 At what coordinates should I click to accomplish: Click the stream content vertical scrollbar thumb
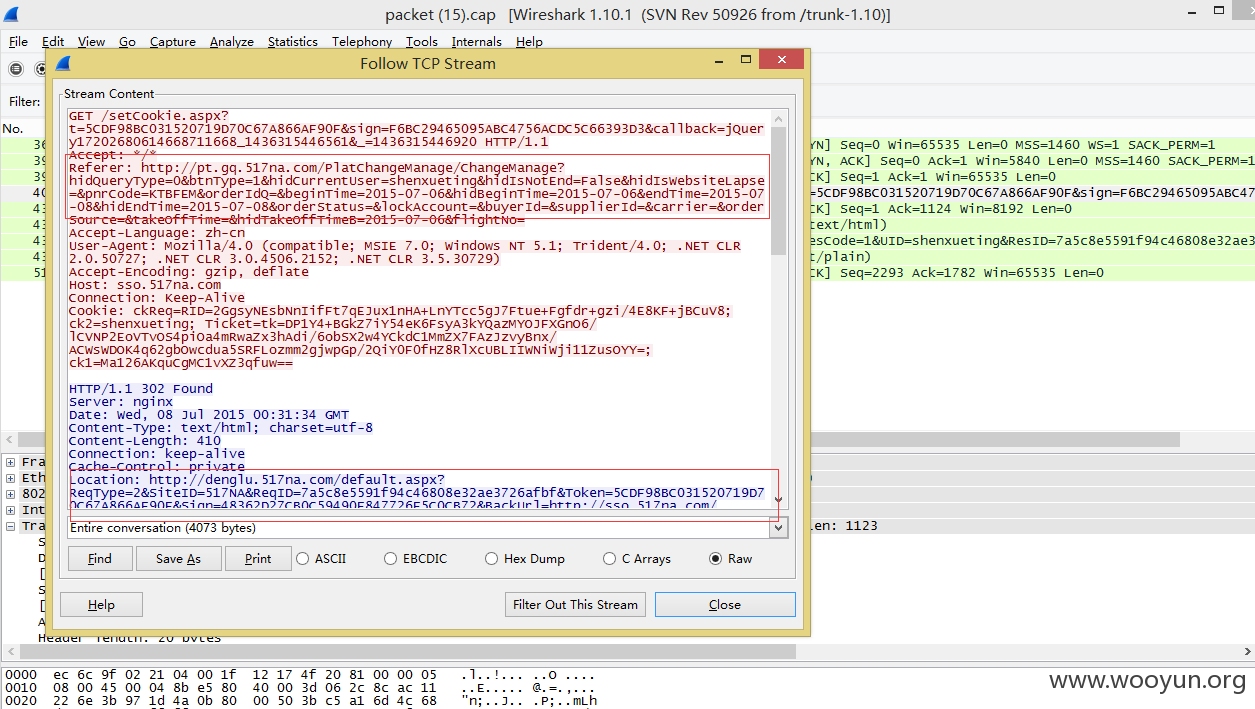779,190
